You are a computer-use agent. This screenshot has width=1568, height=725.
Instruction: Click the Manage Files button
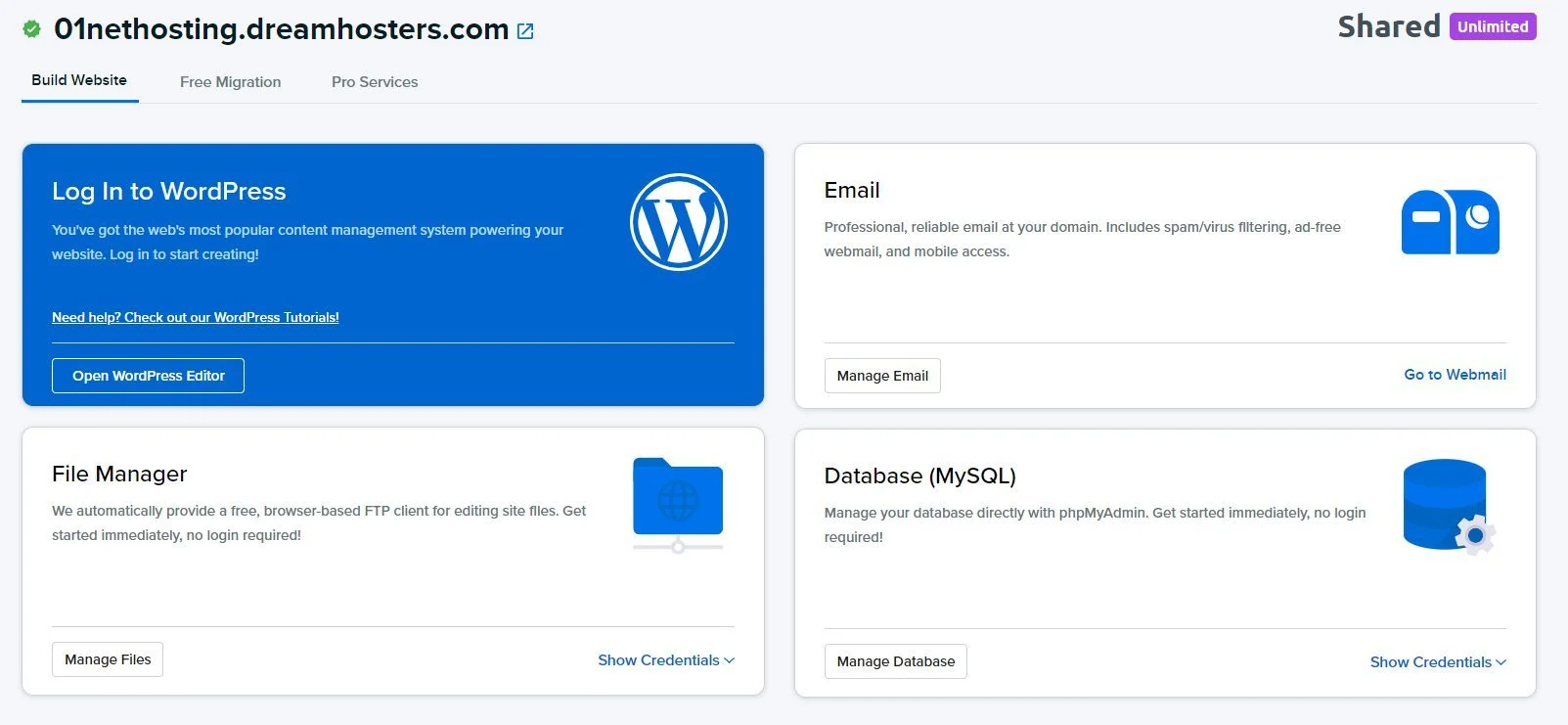(x=108, y=659)
